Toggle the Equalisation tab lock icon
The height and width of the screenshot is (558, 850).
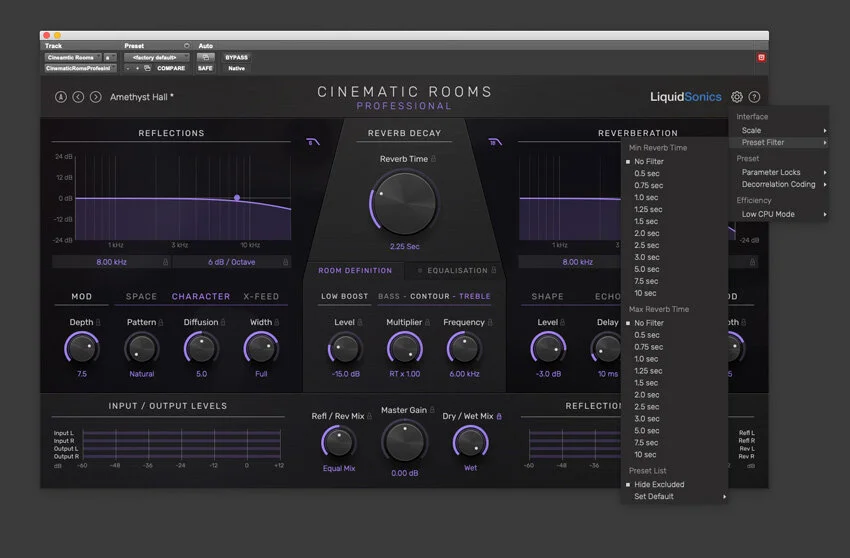494,270
